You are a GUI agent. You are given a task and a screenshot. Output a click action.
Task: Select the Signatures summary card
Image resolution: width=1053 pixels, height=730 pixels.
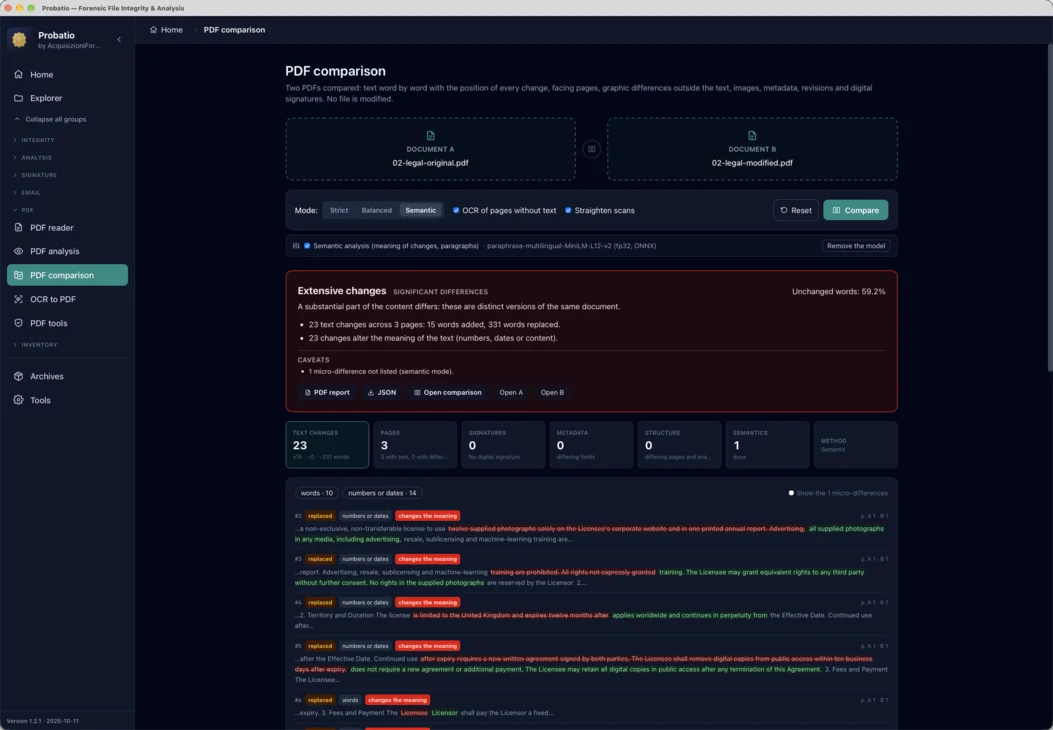coord(503,445)
